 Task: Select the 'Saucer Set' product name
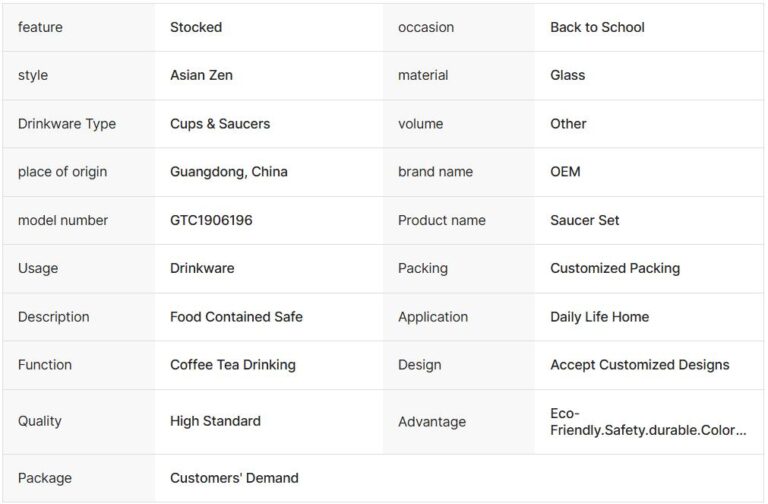tap(585, 220)
